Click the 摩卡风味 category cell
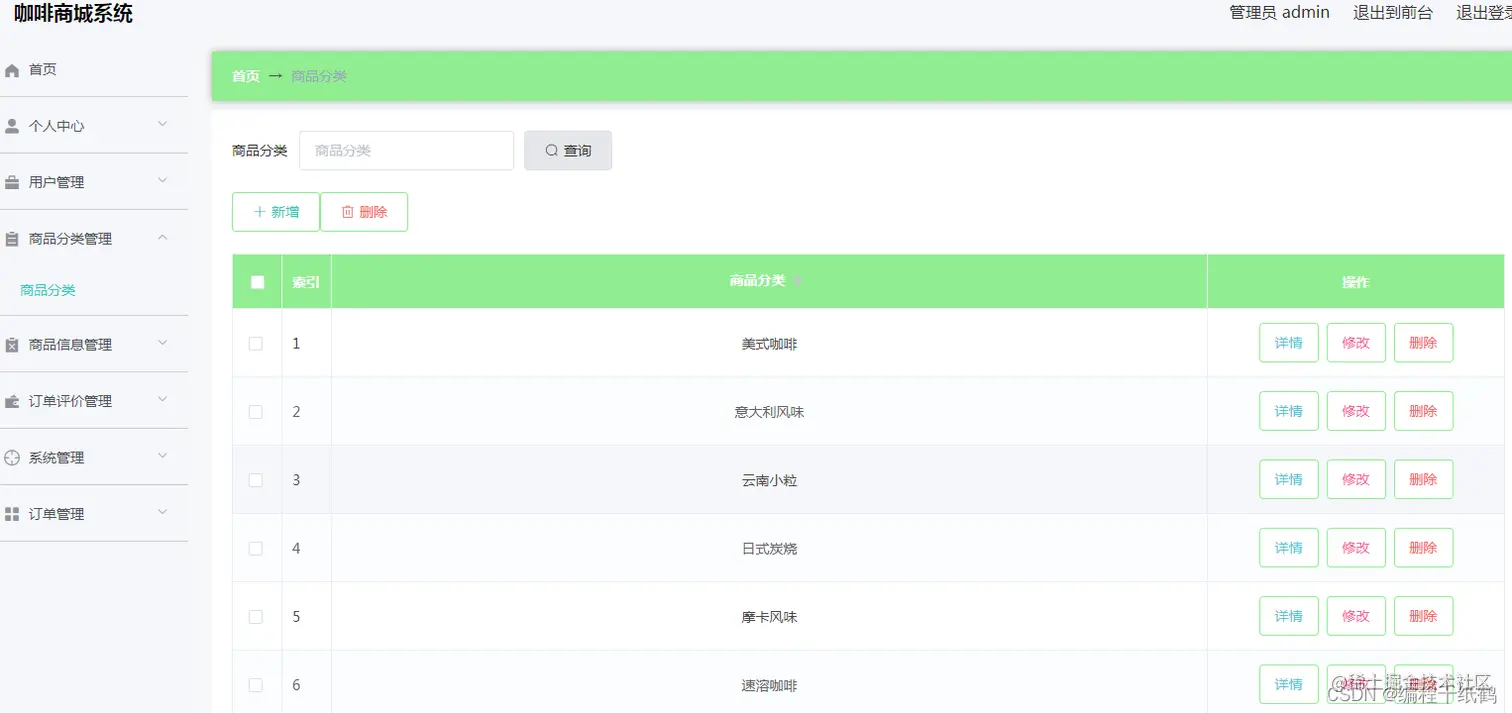The height and width of the screenshot is (713, 1512). pyautogui.click(x=769, y=617)
